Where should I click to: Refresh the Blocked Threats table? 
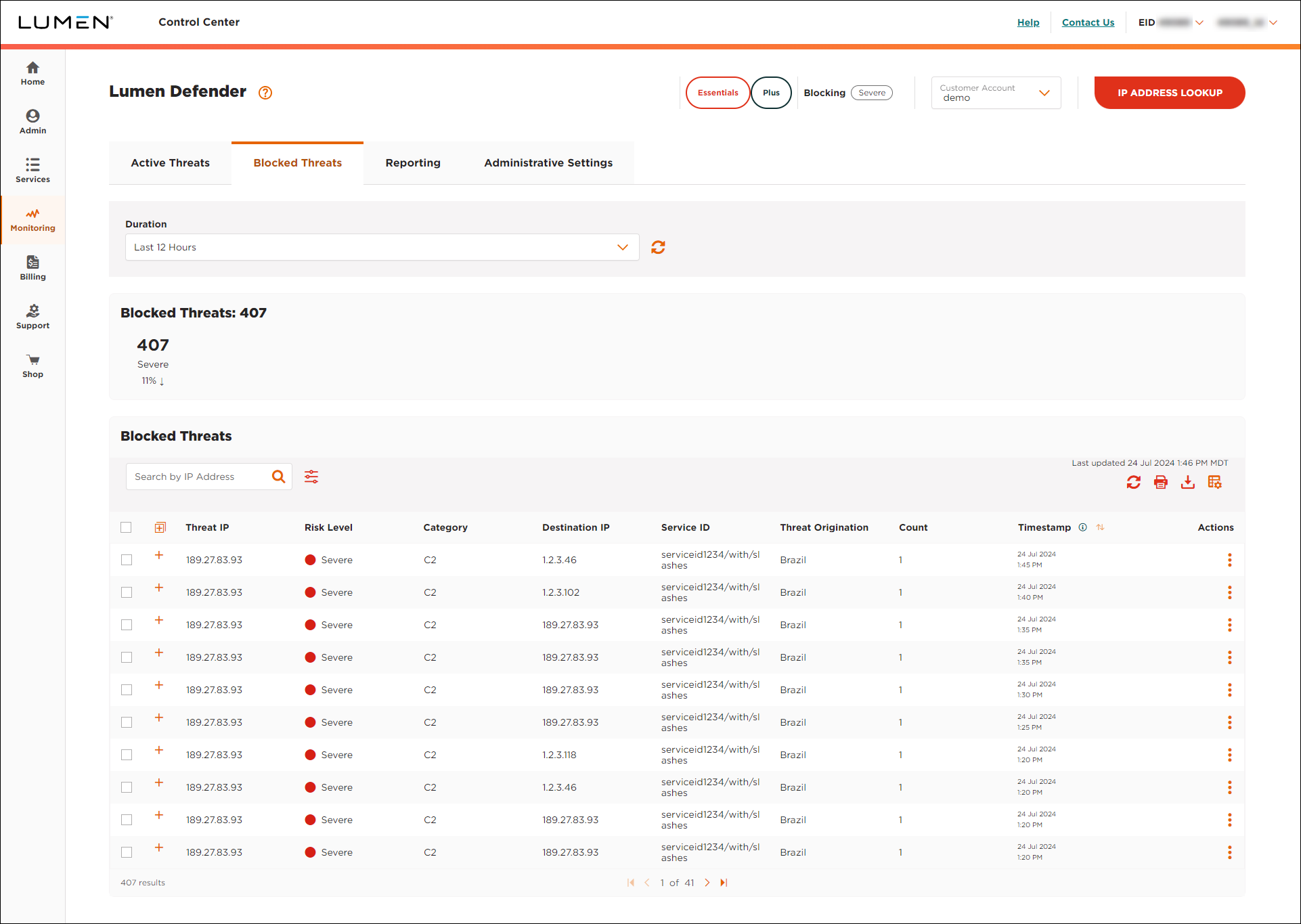(1134, 482)
